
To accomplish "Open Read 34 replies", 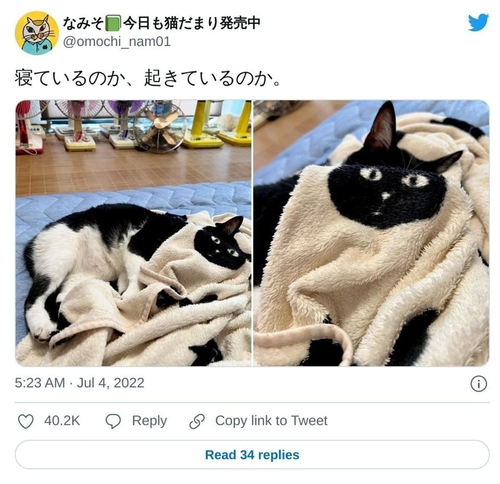I will coord(252,455).
